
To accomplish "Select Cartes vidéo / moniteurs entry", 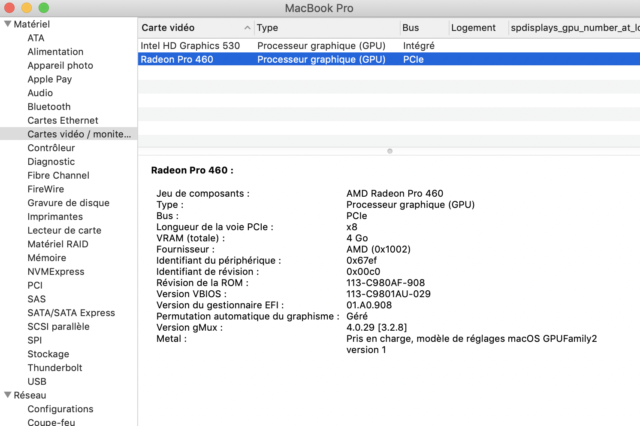I will pos(69,134).
